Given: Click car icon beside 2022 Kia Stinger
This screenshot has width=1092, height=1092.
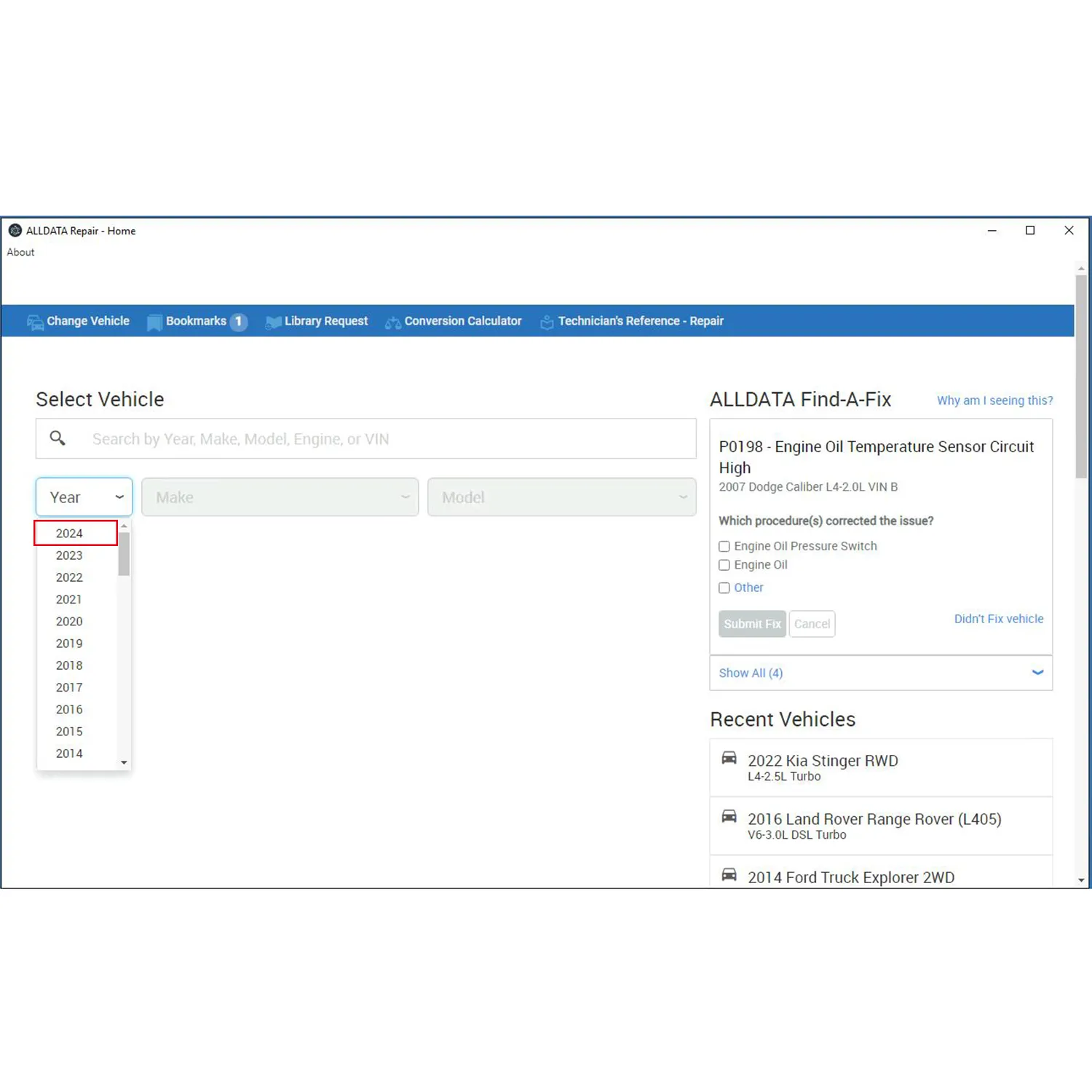Looking at the screenshot, I should tap(729, 759).
